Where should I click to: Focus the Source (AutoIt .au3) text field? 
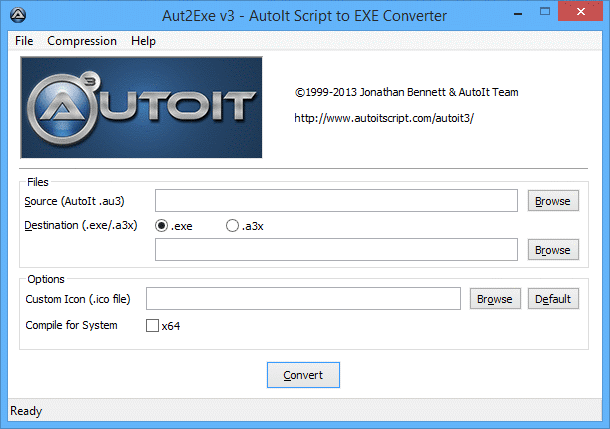tap(336, 201)
